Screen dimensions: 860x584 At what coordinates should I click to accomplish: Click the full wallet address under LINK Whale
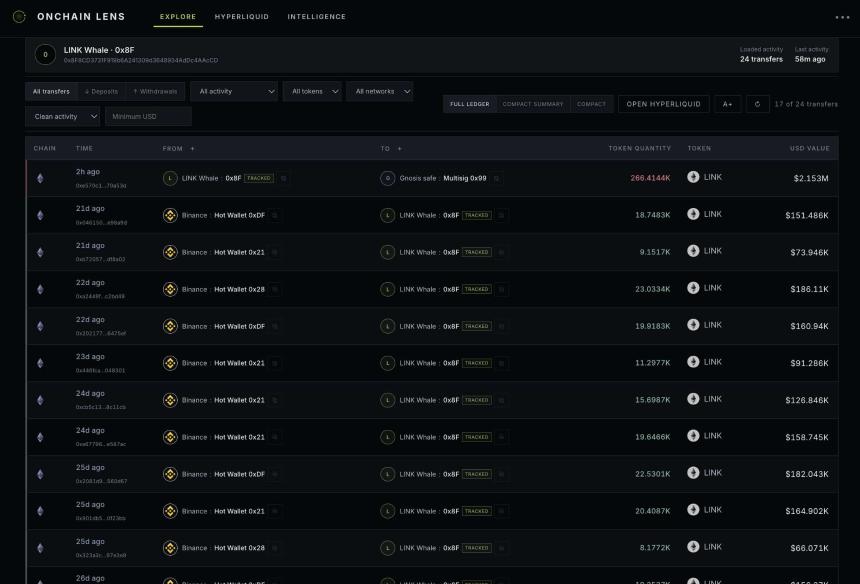coord(141,60)
